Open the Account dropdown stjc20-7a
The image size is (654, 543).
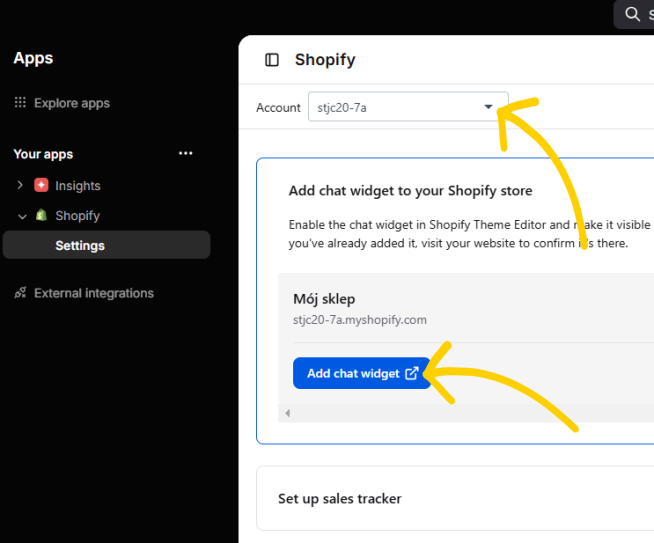pos(408,107)
